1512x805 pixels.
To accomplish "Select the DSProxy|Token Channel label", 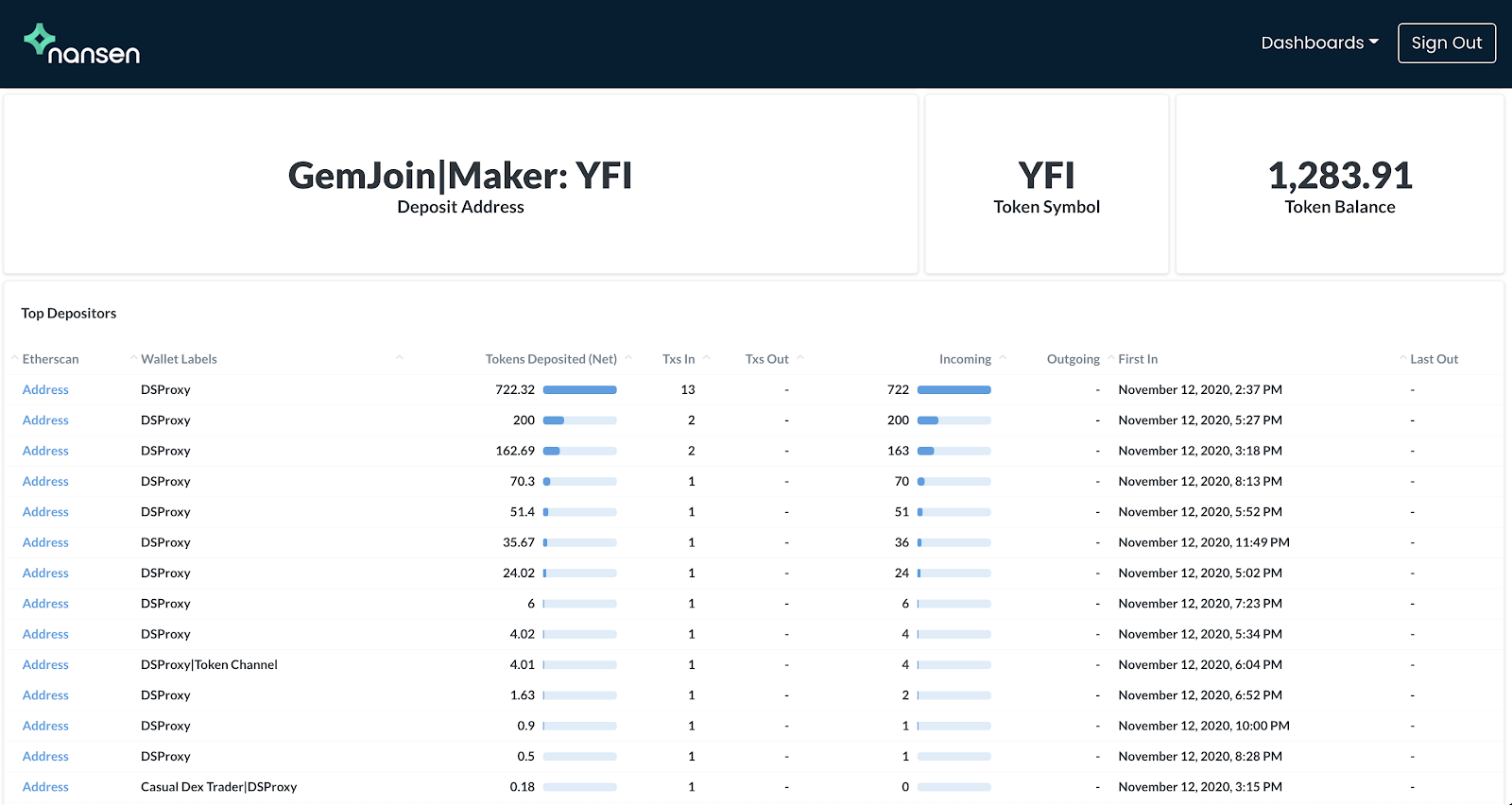I will [x=209, y=664].
